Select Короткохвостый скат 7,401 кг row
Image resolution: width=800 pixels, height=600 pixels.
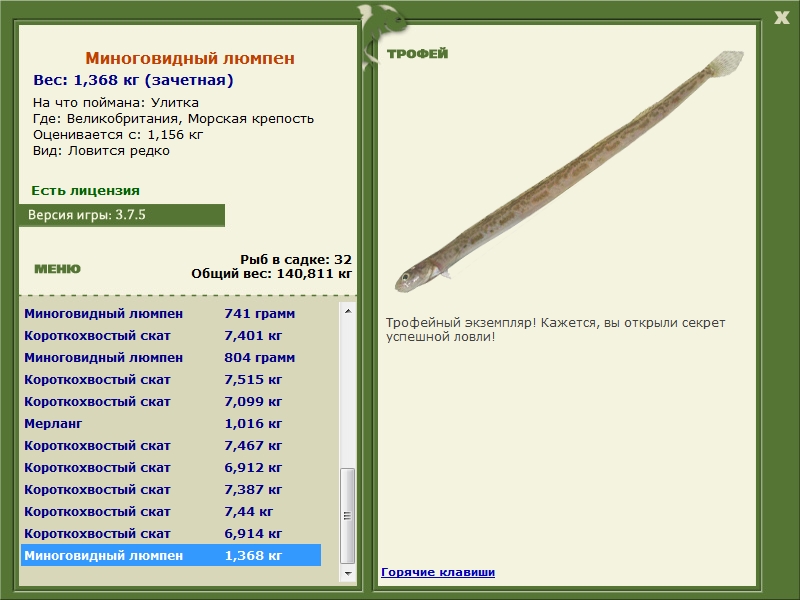tap(171, 336)
